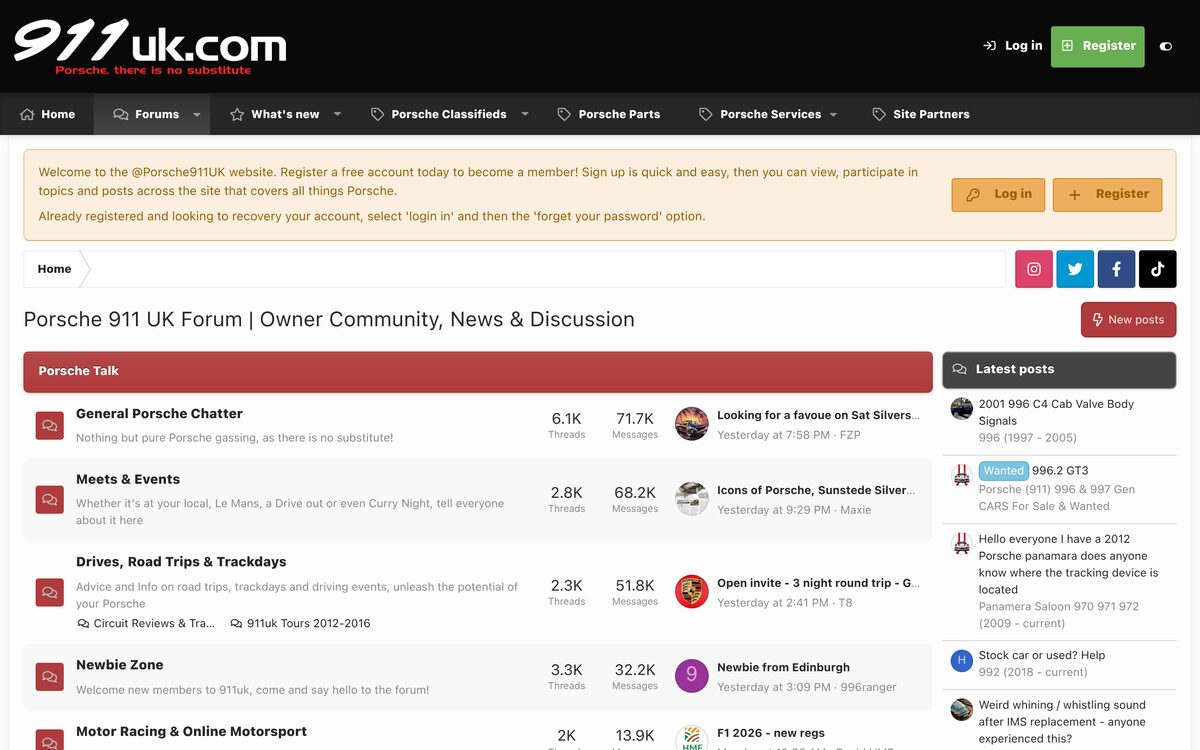
Task: Click avatar beside 2001 996 C4 Cab post
Action: [962, 408]
